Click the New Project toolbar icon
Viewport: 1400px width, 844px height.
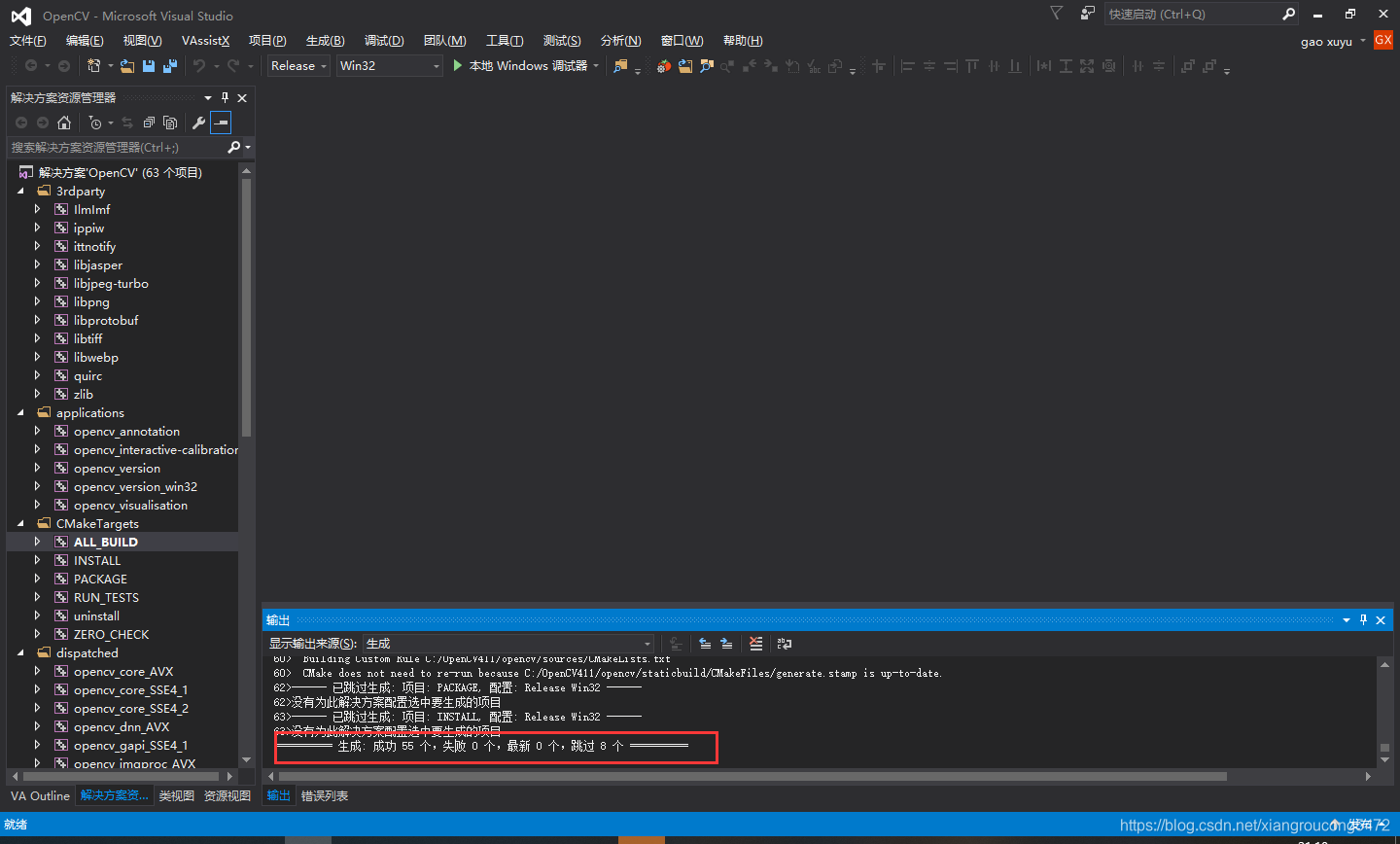click(x=94, y=65)
